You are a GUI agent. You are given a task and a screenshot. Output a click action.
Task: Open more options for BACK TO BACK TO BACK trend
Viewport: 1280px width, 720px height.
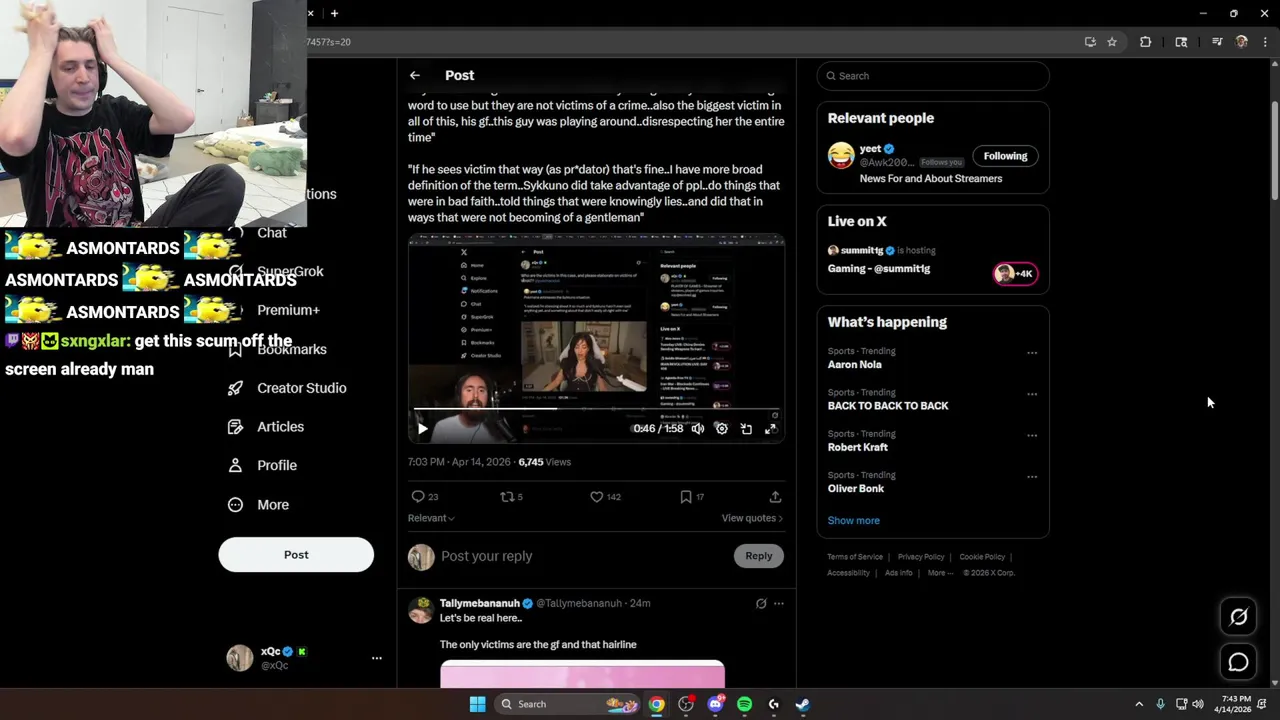pyautogui.click(x=1032, y=394)
